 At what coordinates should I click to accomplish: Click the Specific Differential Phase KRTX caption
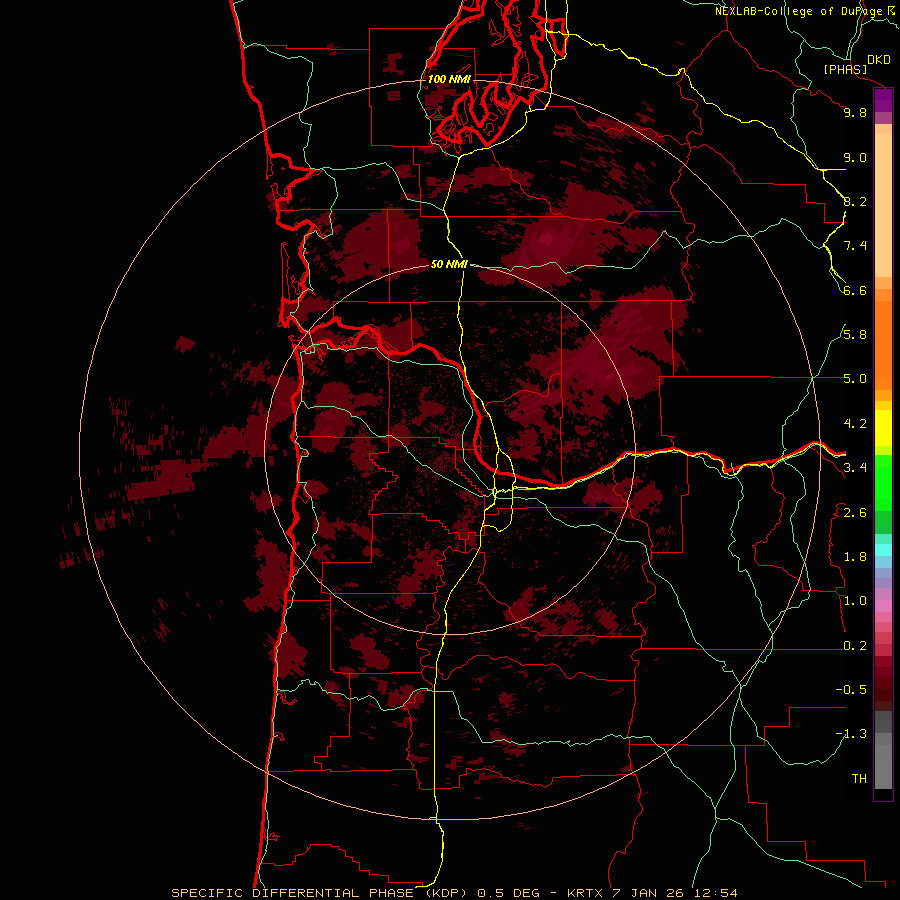pyautogui.click(x=454, y=893)
